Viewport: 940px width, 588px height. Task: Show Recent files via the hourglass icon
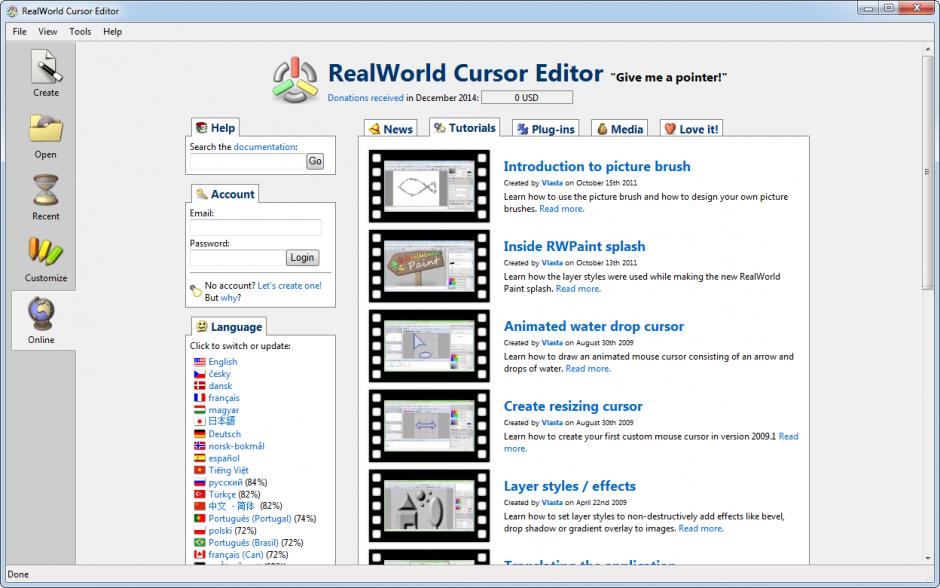[x=46, y=190]
